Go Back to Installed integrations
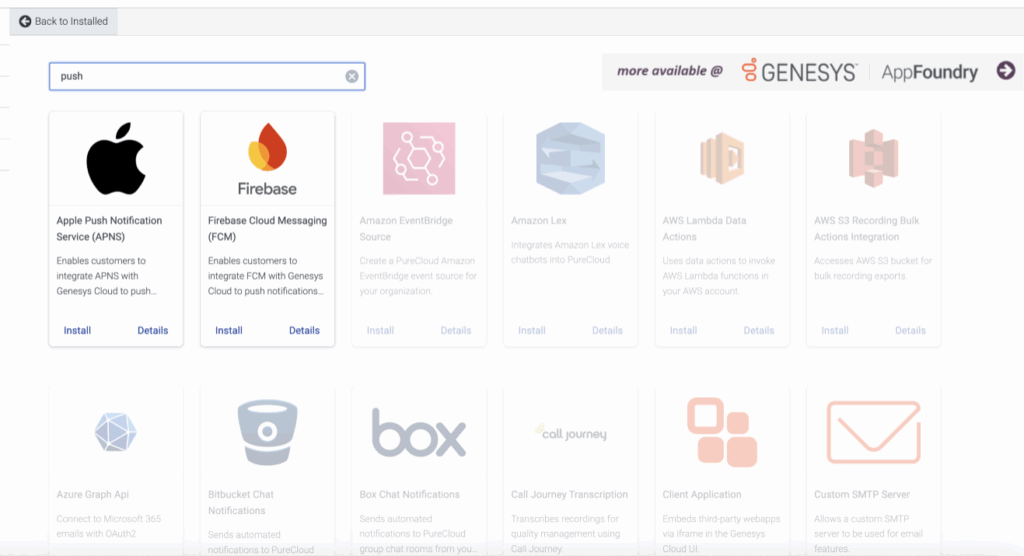The image size is (1024, 556). click(63, 21)
